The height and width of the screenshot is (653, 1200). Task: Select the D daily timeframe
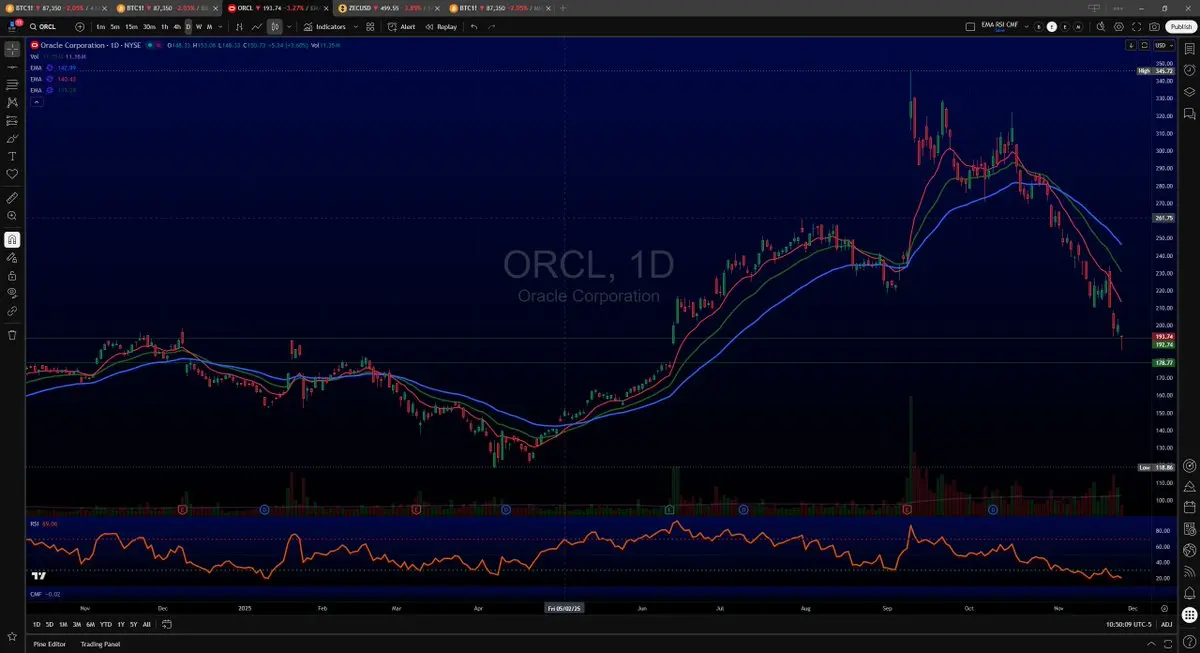point(188,27)
